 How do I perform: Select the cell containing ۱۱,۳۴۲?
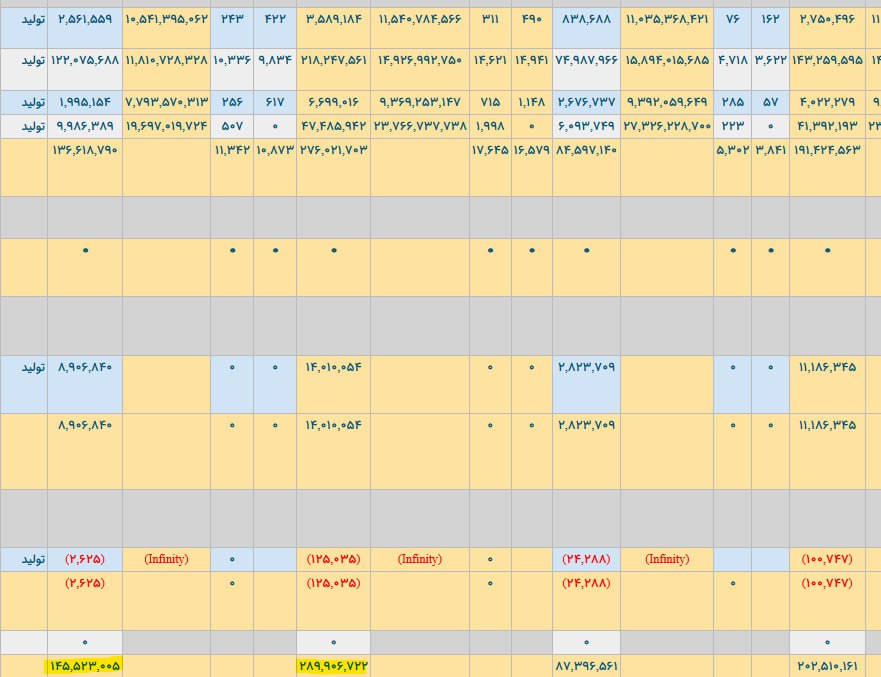[232, 151]
